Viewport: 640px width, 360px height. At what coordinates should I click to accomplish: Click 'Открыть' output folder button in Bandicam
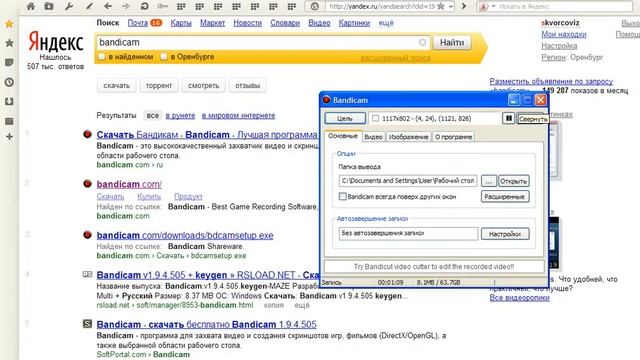click(x=513, y=181)
